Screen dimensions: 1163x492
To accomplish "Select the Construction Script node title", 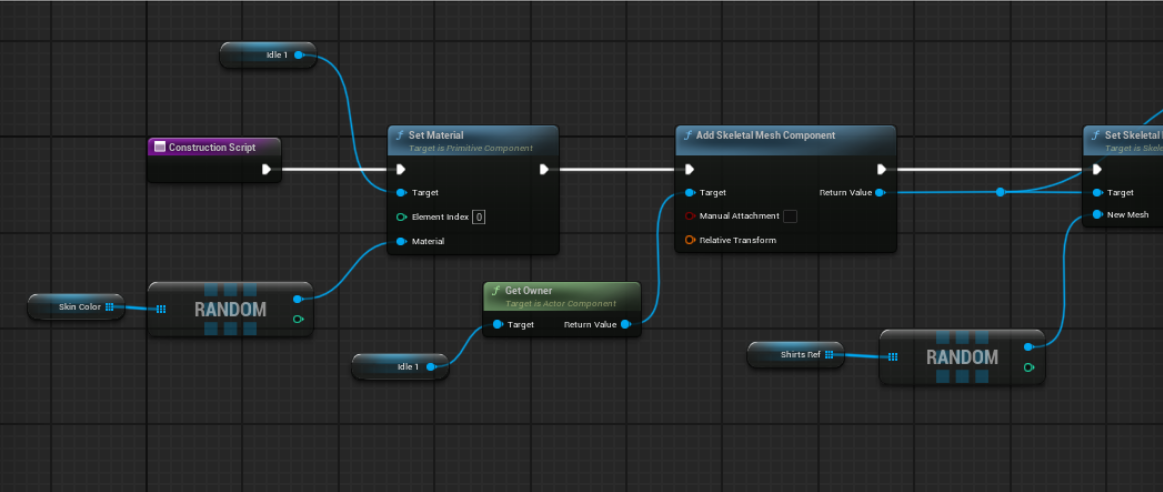I will (x=212, y=147).
